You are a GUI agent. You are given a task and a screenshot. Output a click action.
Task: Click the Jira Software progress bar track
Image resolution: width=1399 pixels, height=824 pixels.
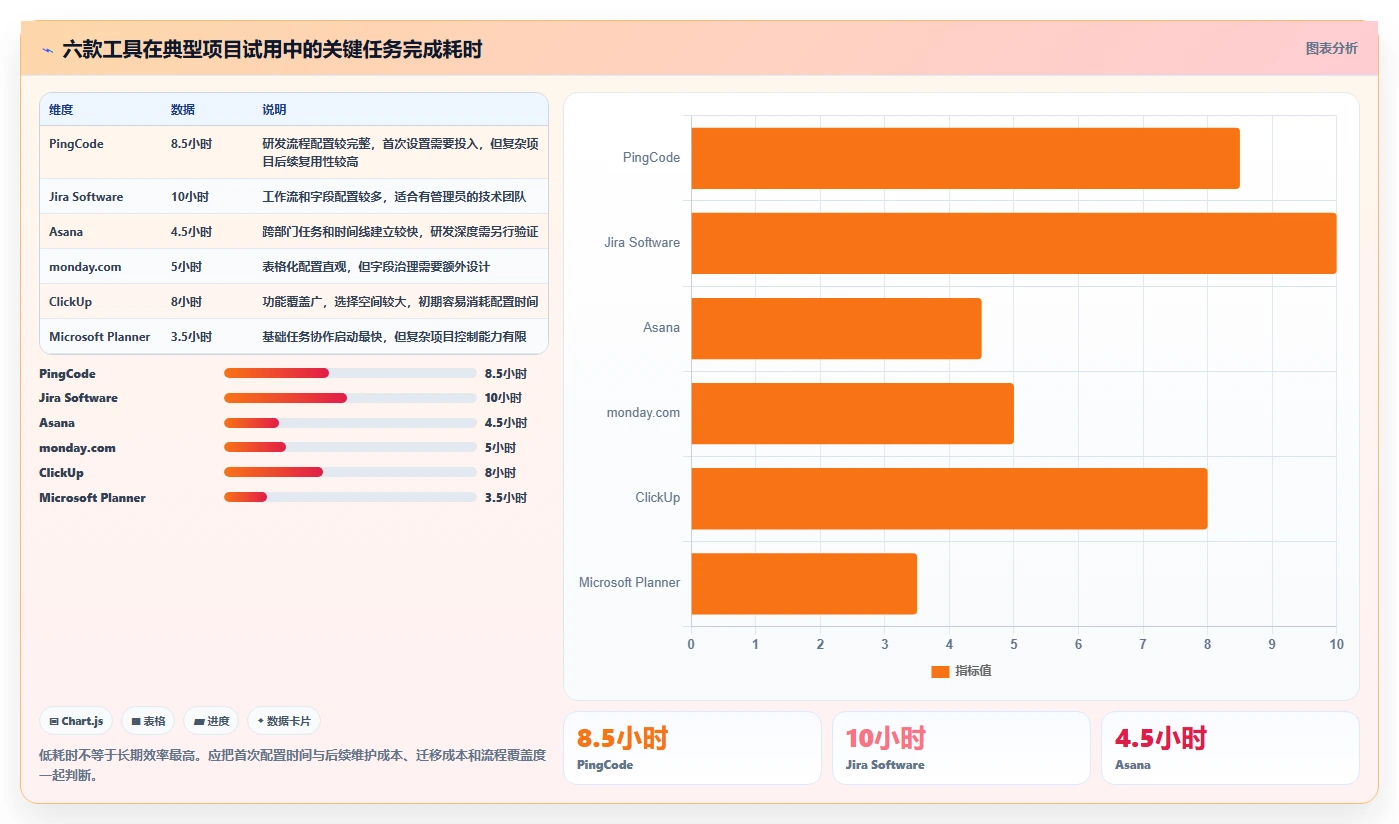pyautogui.click(x=350, y=398)
